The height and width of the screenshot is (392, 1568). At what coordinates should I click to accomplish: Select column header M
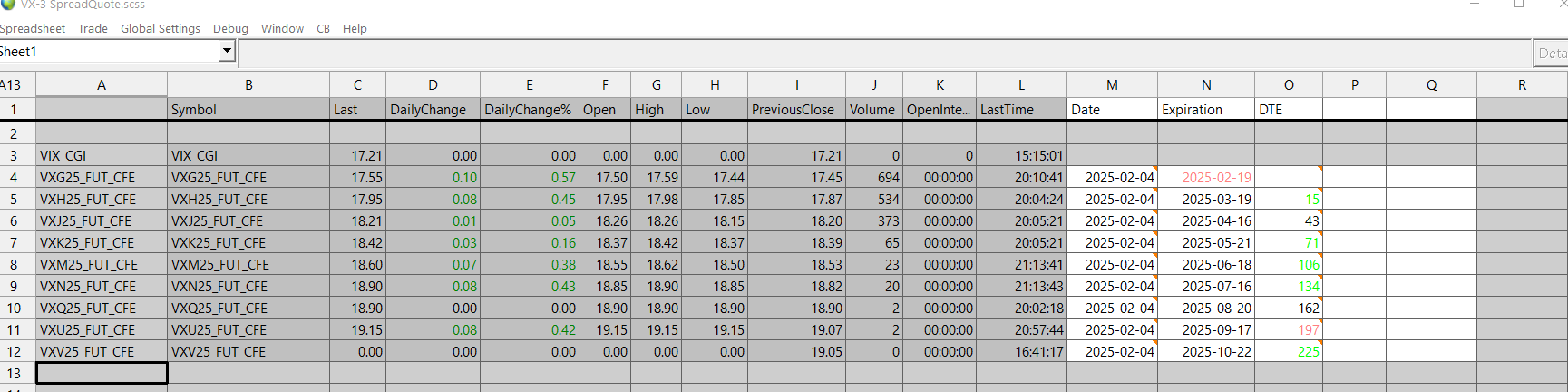(1112, 85)
